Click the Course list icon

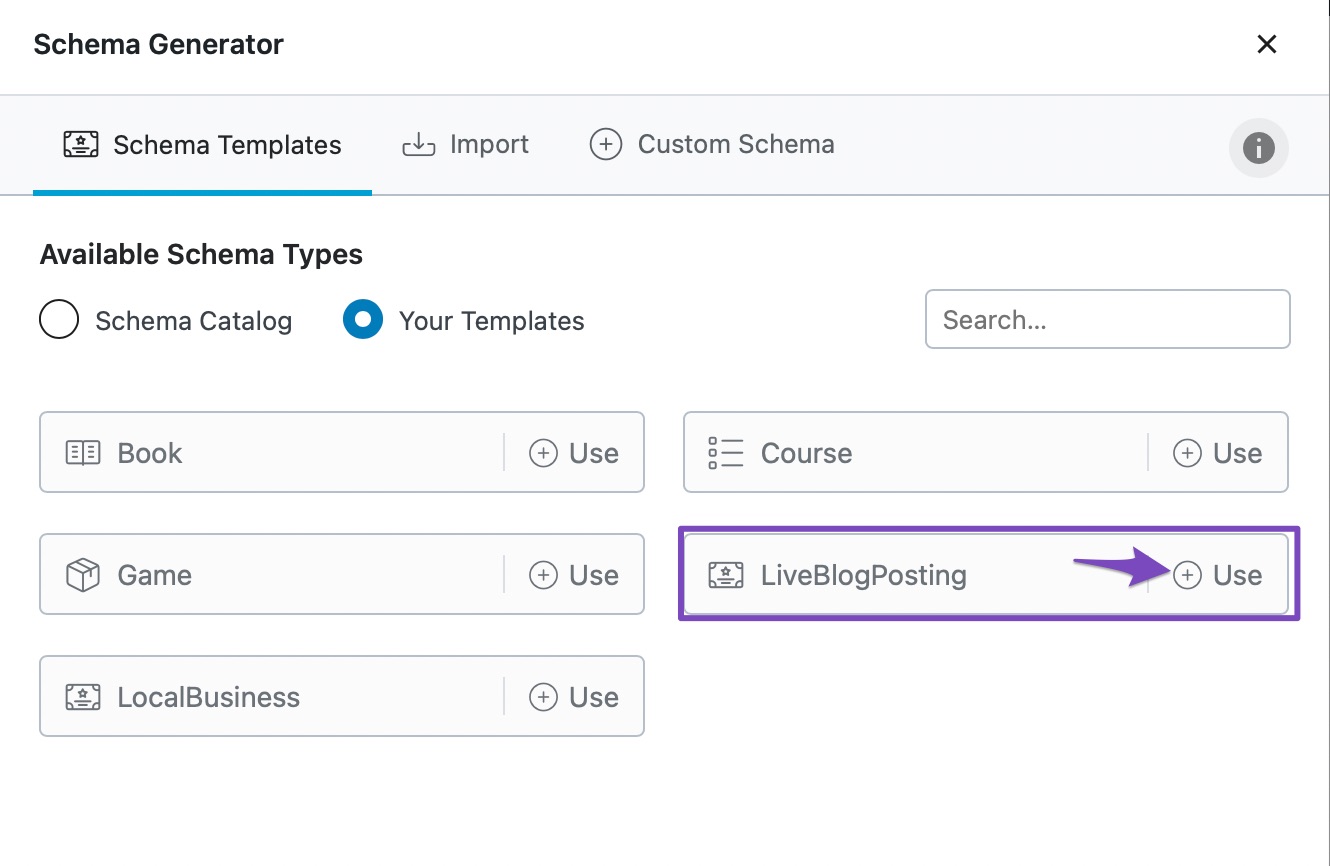726,453
